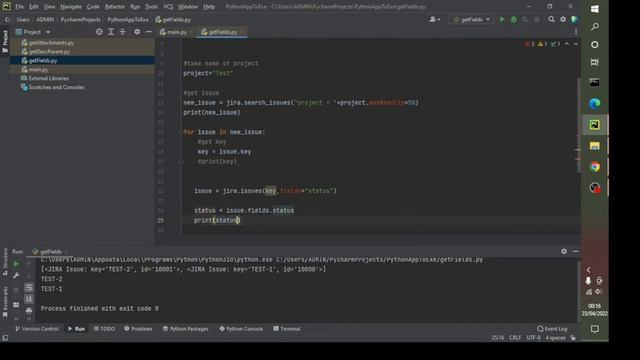Screen dimensions: 640x360
Task: Open the Version Control tool window
Action: click(37, 329)
